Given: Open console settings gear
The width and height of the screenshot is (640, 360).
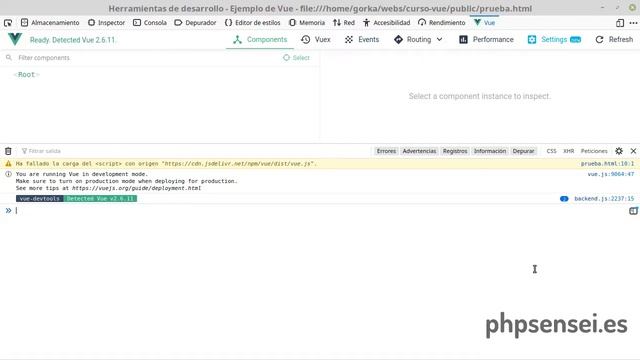Looking at the screenshot, I should pyautogui.click(x=619, y=151).
